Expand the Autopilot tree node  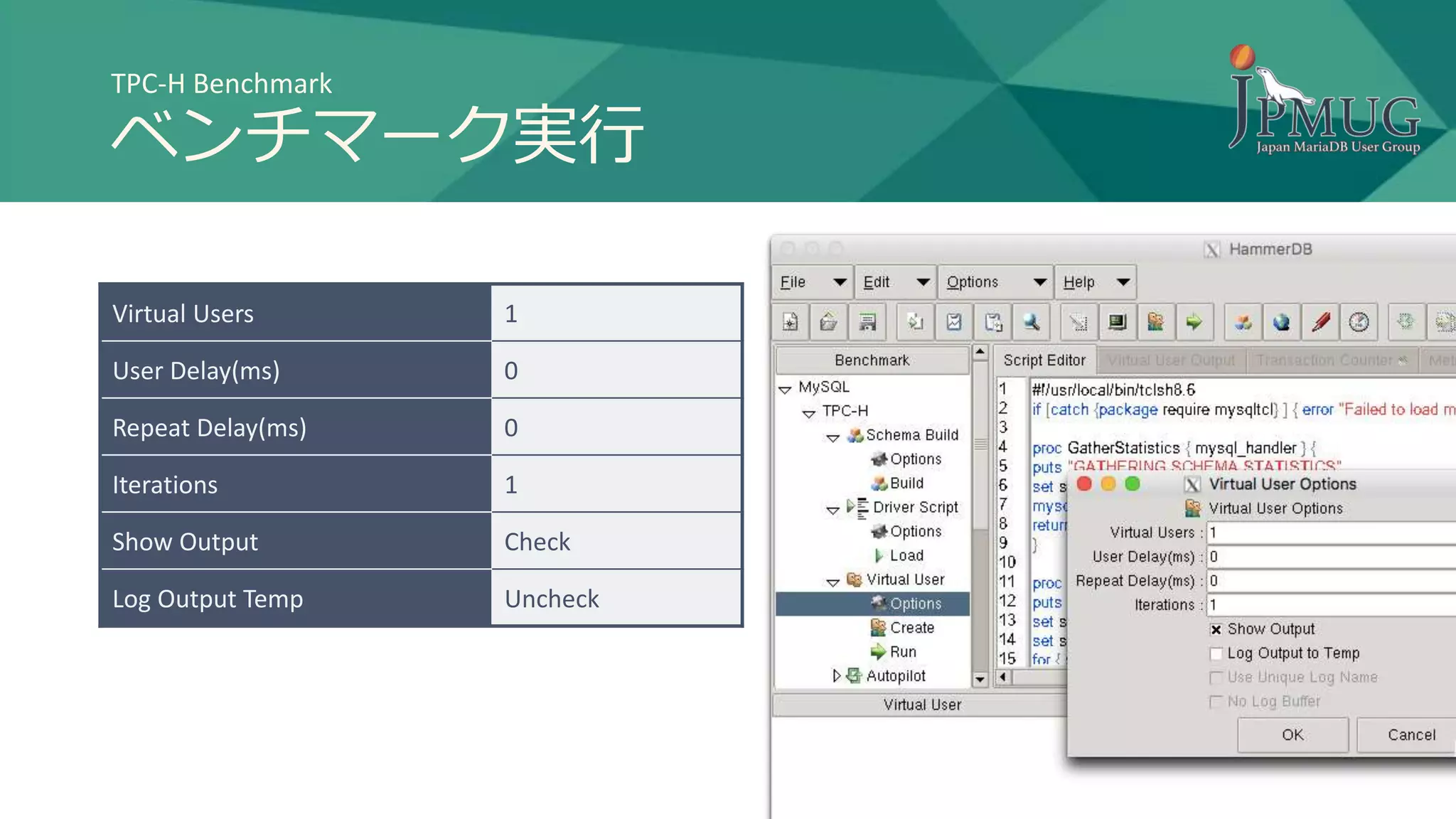(x=837, y=676)
